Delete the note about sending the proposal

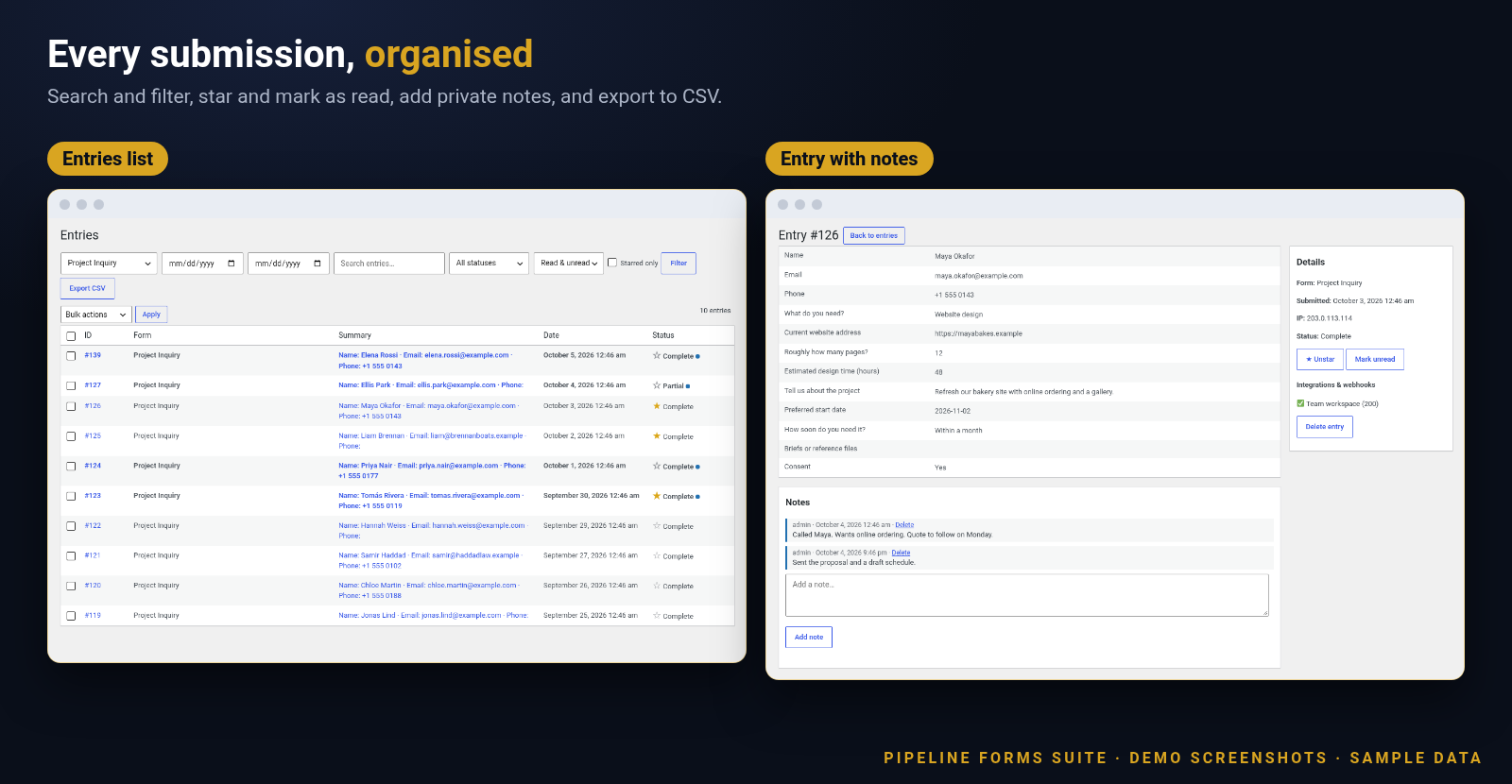pyautogui.click(x=901, y=553)
